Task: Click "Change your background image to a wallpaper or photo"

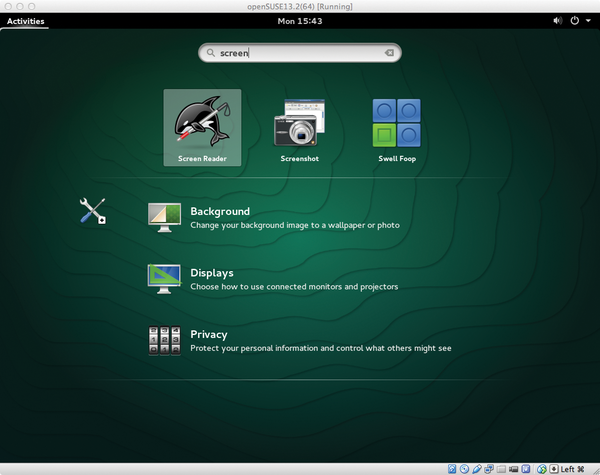Action: pyautogui.click(x=295, y=225)
